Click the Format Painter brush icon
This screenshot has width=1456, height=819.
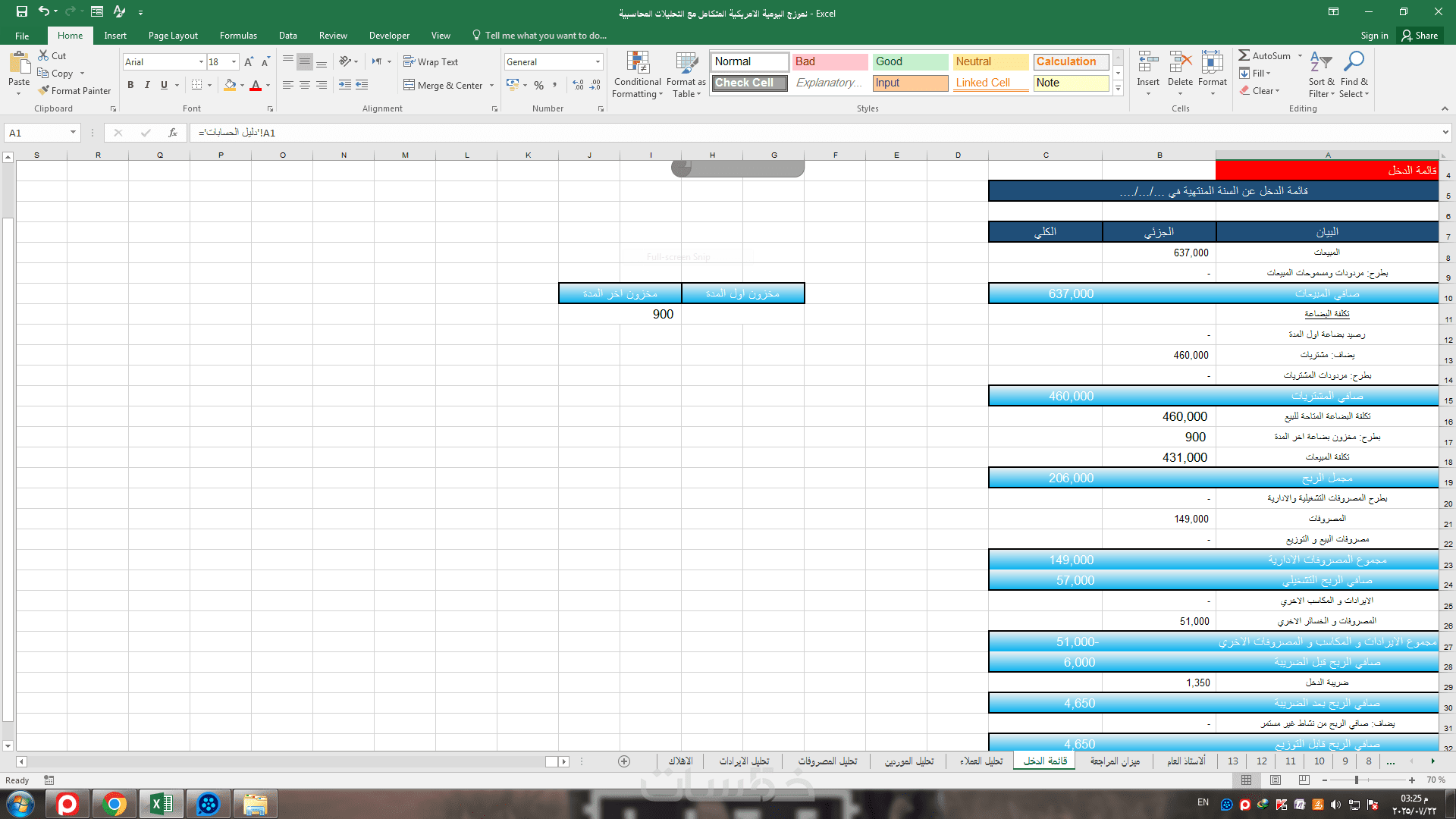[x=44, y=90]
